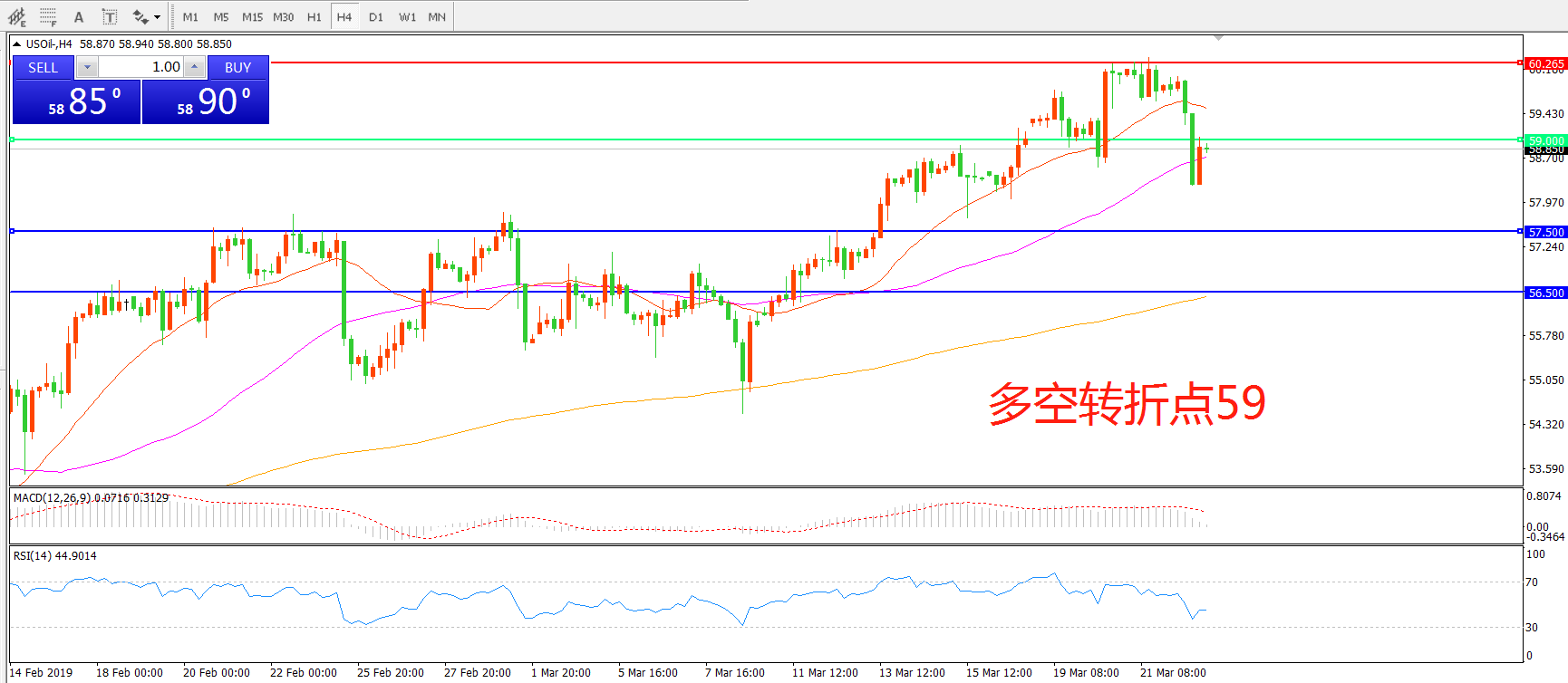The width and height of the screenshot is (1568, 683).
Task: Decrease trade volume with the down arrow
Action: (87, 67)
